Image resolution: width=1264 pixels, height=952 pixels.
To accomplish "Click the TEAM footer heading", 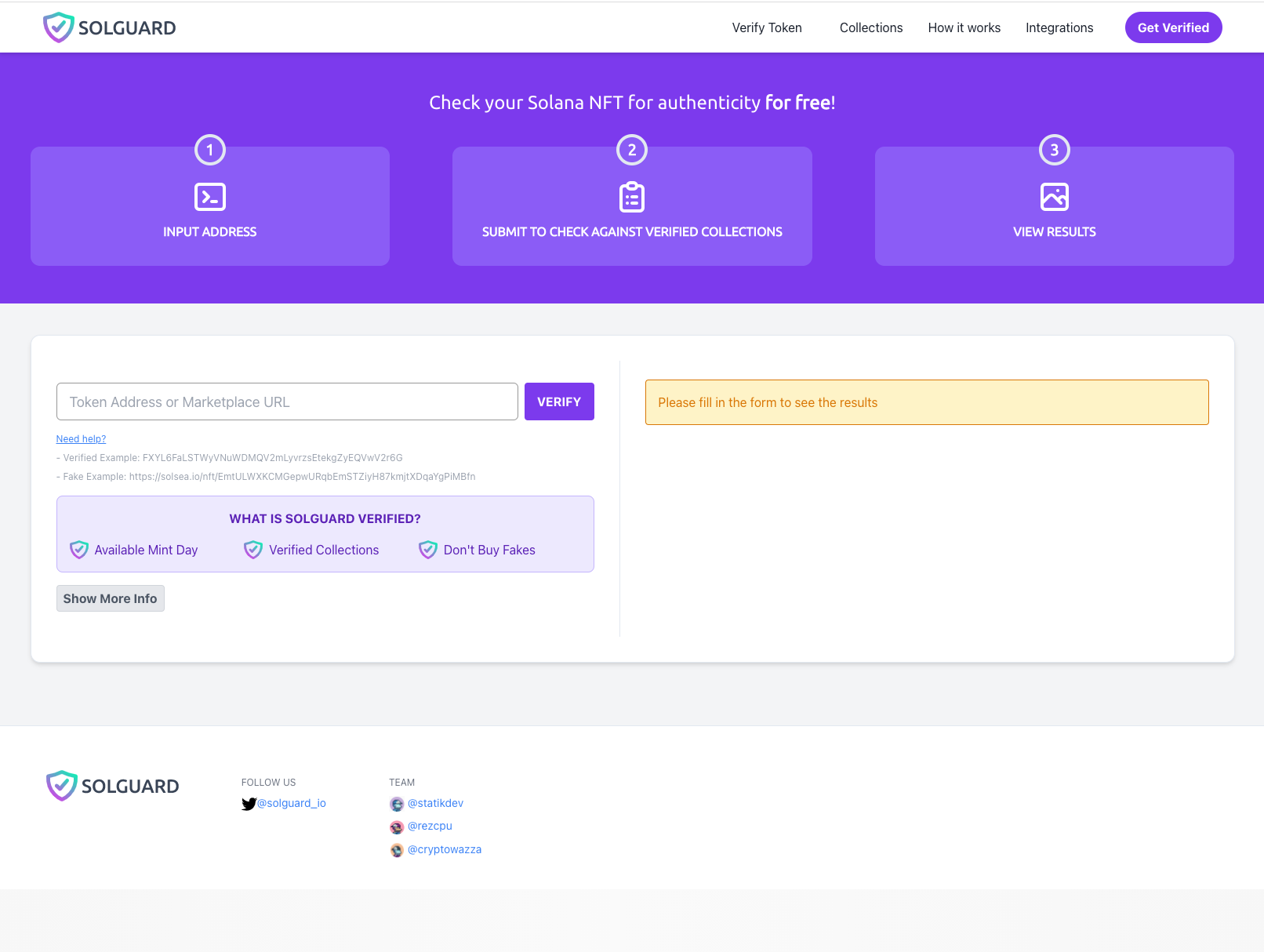I will pyautogui.click(x=402, y=783).
